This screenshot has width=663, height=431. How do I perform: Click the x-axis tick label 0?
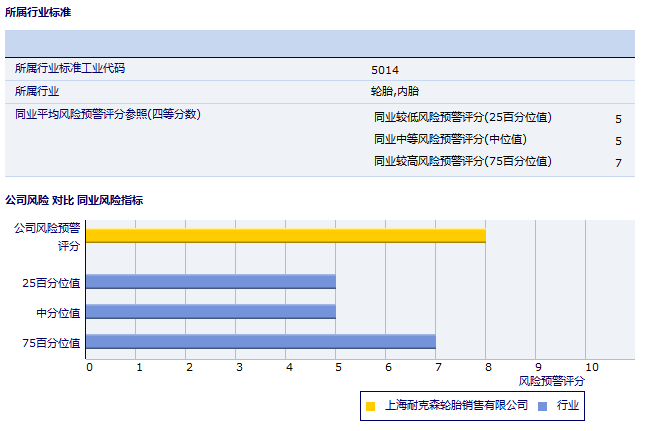click(89, 368)
